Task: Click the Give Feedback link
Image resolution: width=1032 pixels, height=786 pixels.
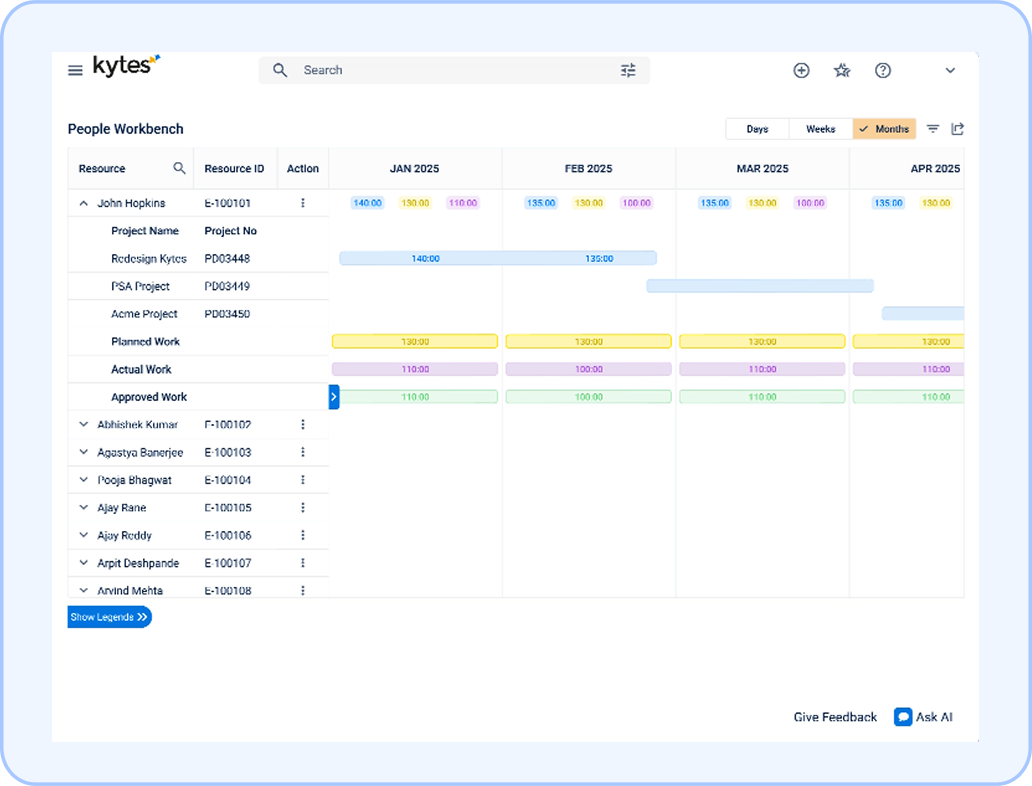Action: click(x=835, y=717)
